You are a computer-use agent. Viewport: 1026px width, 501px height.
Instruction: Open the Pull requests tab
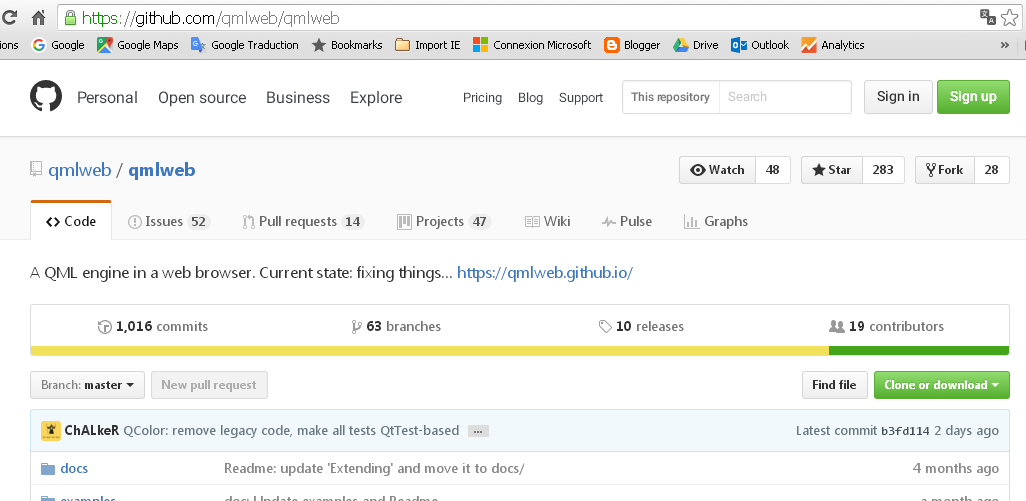coord(302,221)
